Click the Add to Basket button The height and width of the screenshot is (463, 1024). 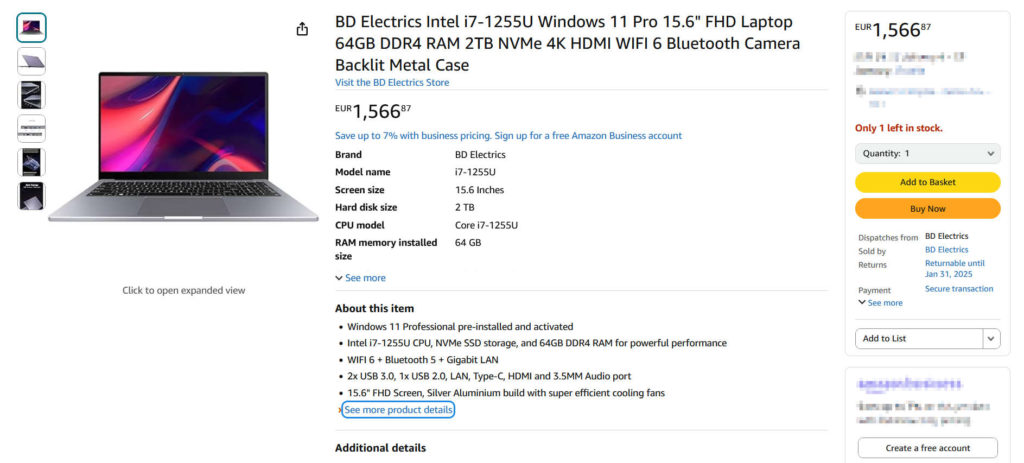pyautogui.click(x=927, y=182)
